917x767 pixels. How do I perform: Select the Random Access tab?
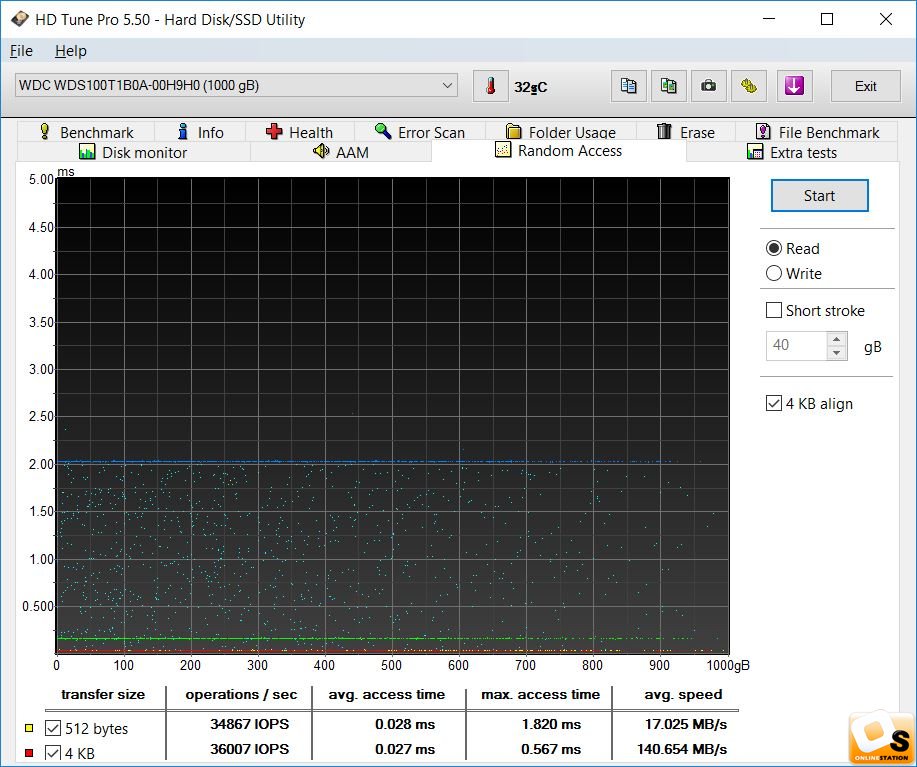click(x=559, y=151)
